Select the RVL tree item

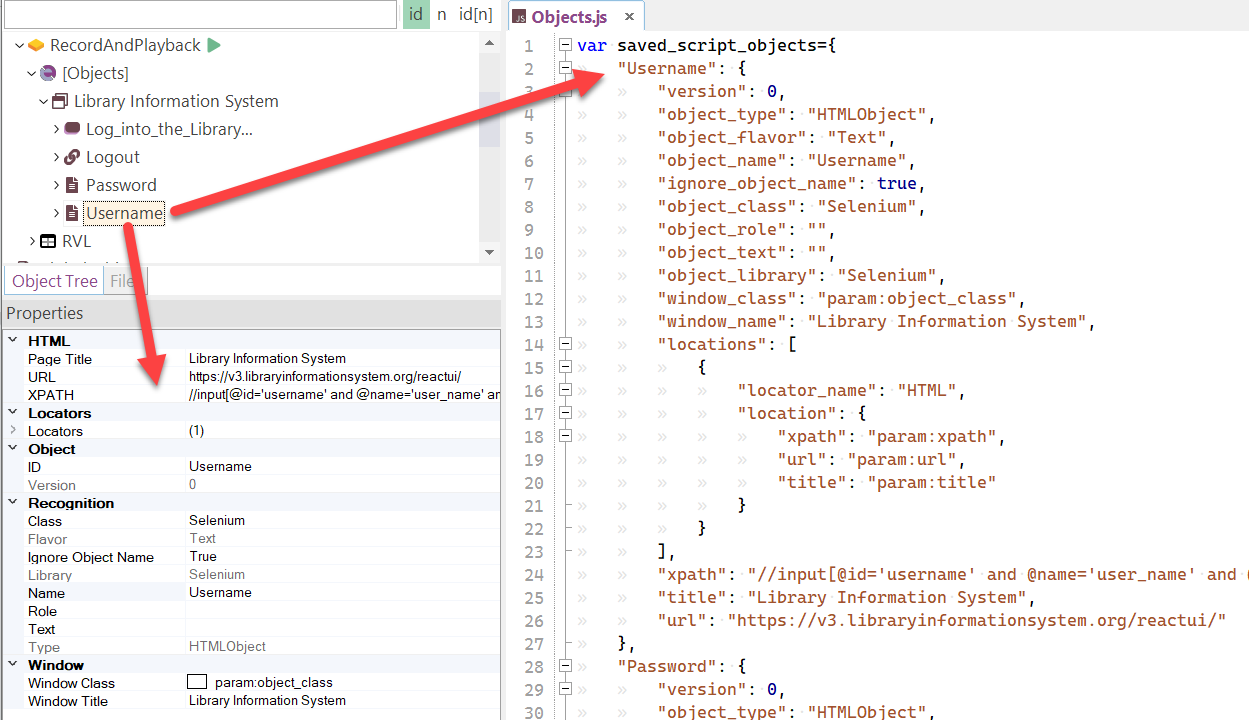[x=76, y=241]
